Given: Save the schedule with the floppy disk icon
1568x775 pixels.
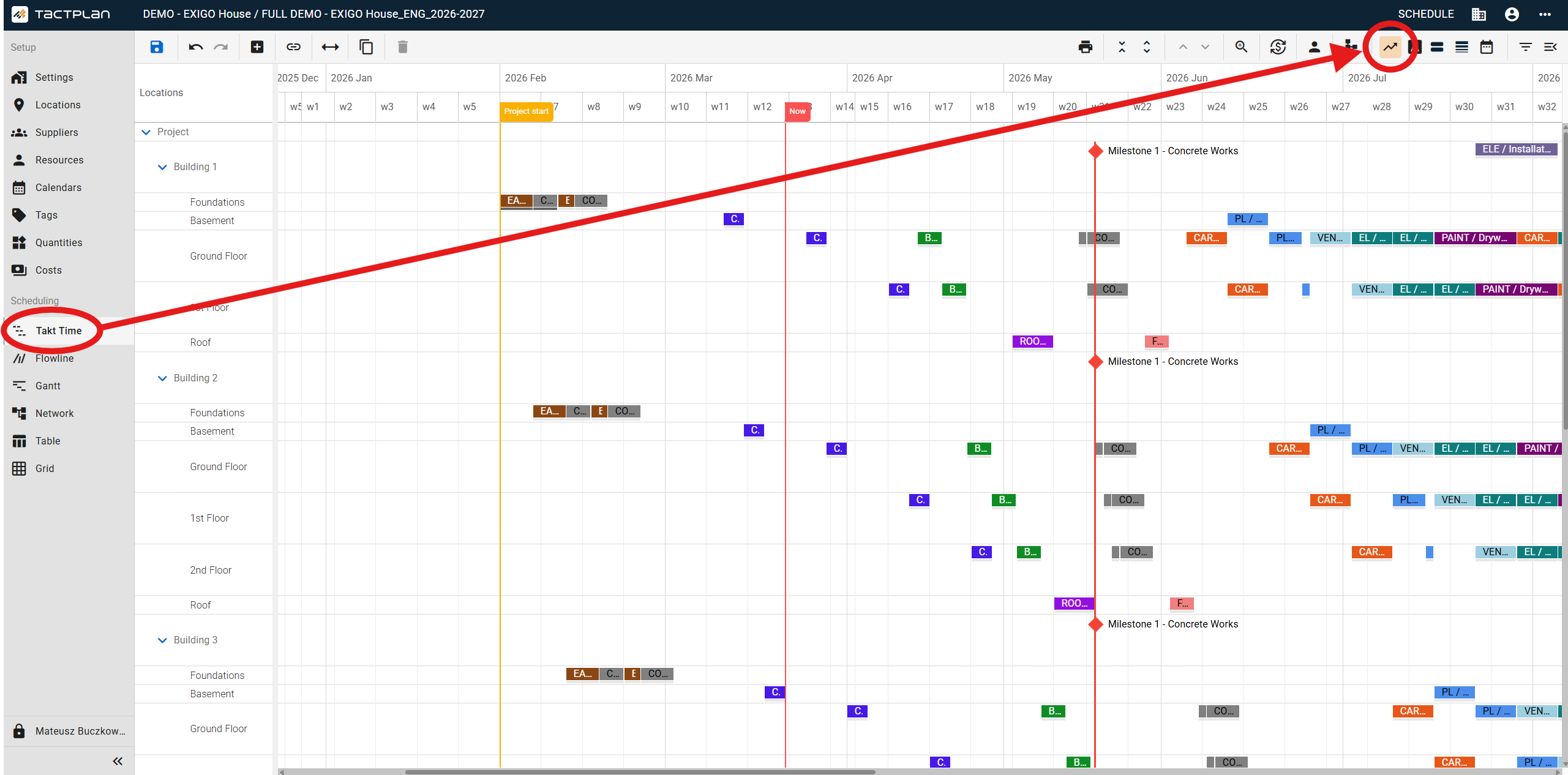Looking at the screenshot, I should (x=157, y=47).
